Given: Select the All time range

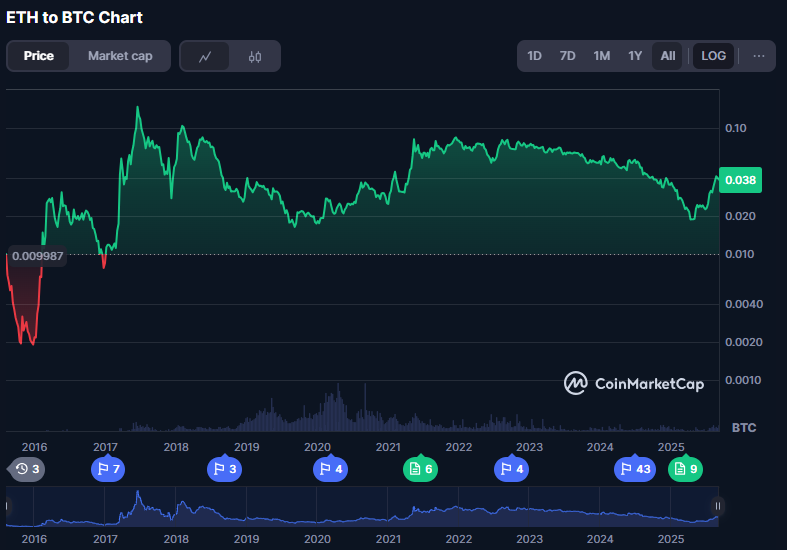Looking at the screenshot, I should pyautogui.click(x=668, y=56).
